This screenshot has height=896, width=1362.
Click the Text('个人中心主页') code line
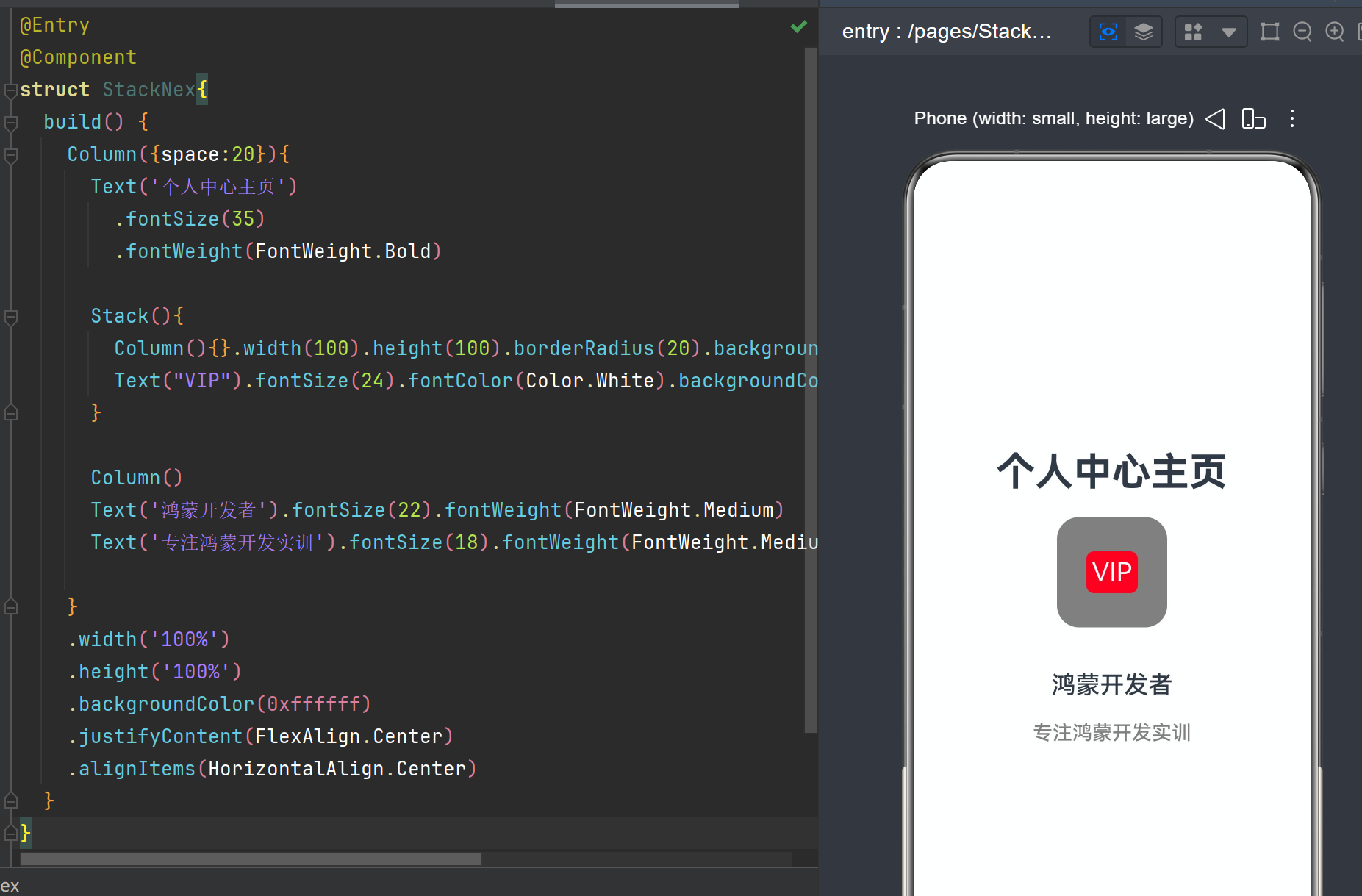(194, 187)
